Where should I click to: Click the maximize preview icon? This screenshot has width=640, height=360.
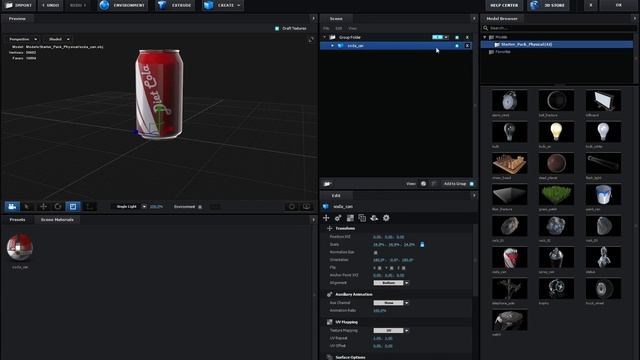coord(311,40)
